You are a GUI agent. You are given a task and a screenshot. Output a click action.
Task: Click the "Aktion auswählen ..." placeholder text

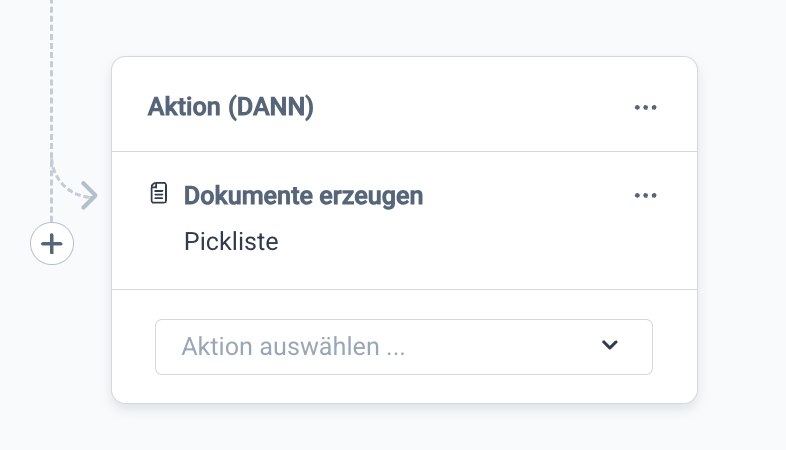point(293,347)
